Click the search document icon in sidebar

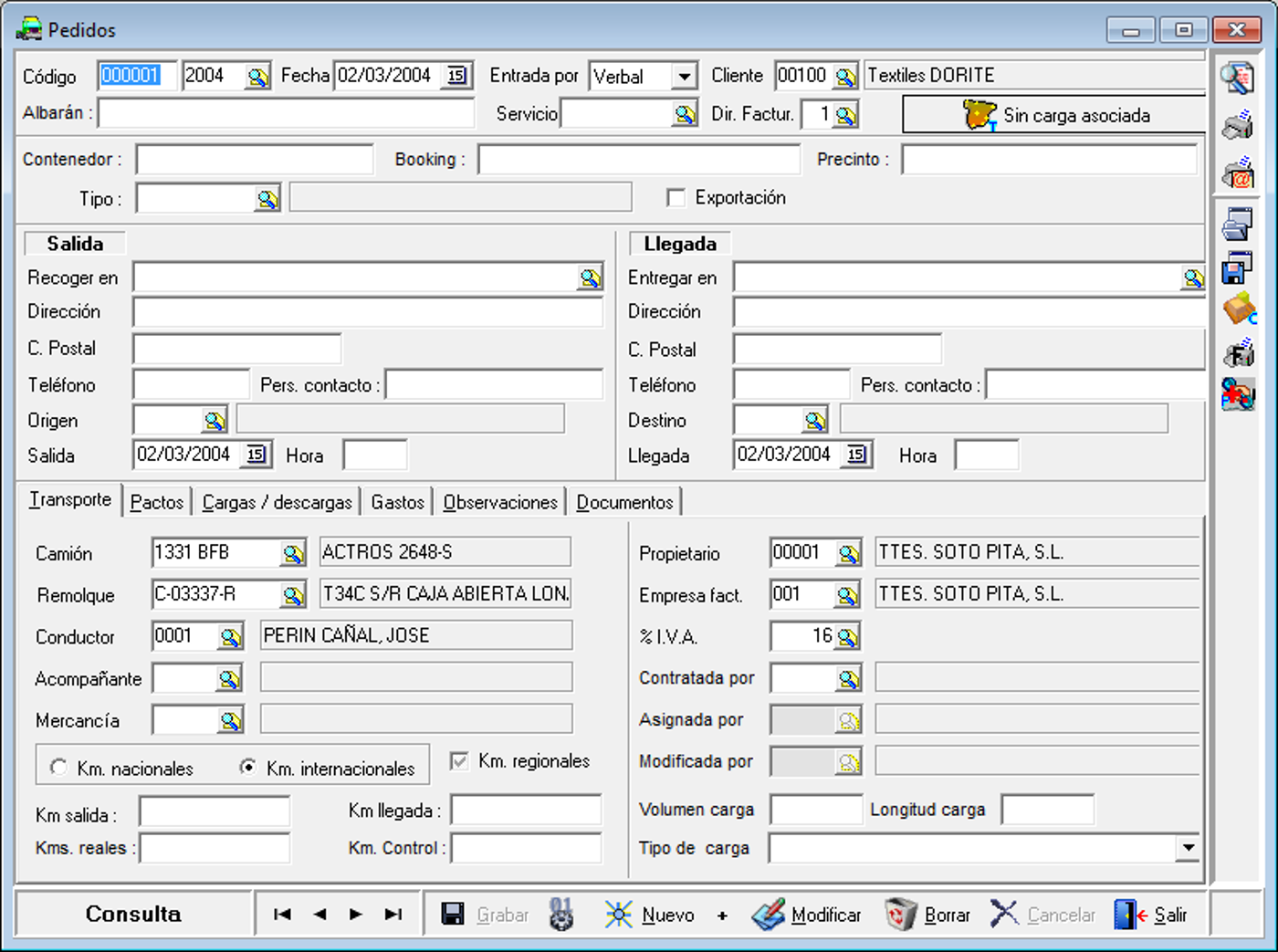pos(1238,78)
